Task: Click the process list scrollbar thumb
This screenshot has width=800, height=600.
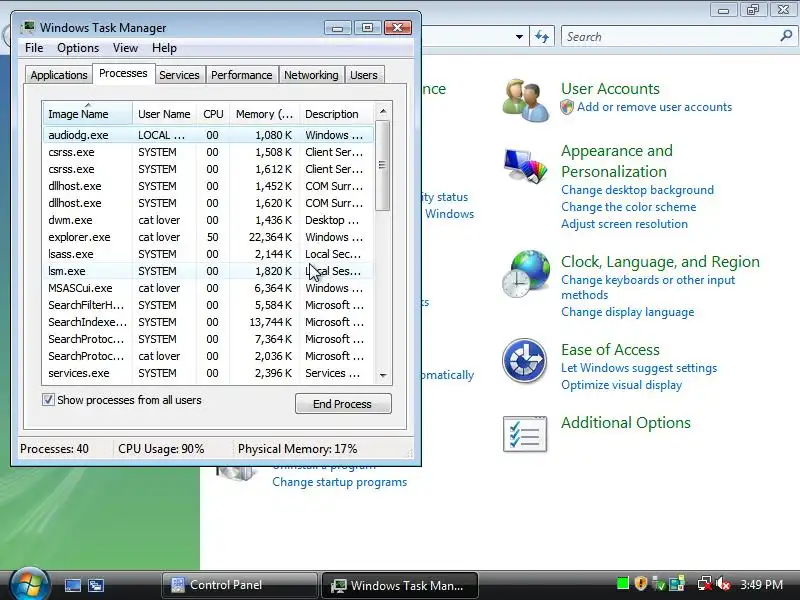Action: click(383, 165)
